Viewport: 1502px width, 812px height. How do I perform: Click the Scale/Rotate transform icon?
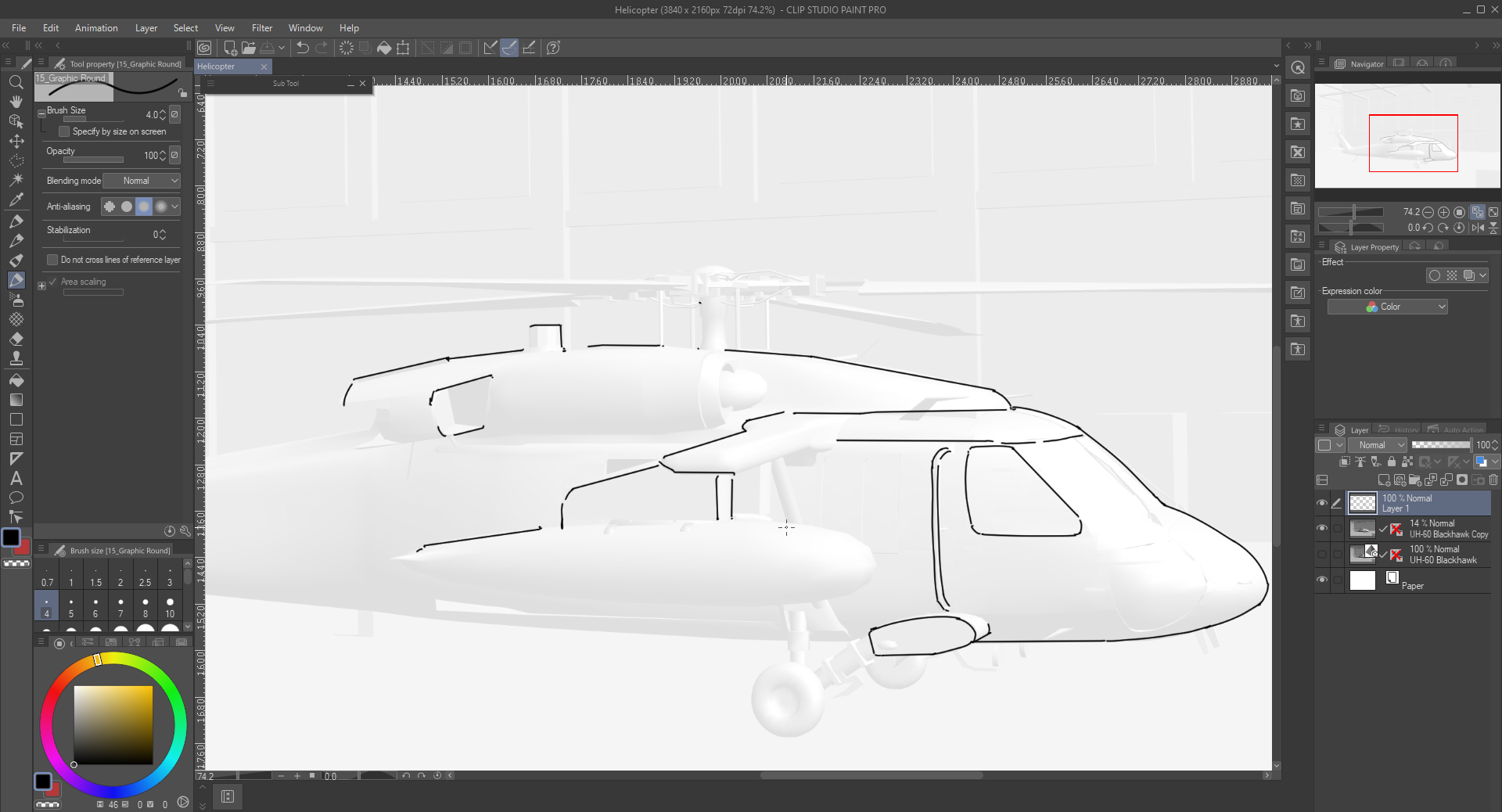(x=403, y=48)
